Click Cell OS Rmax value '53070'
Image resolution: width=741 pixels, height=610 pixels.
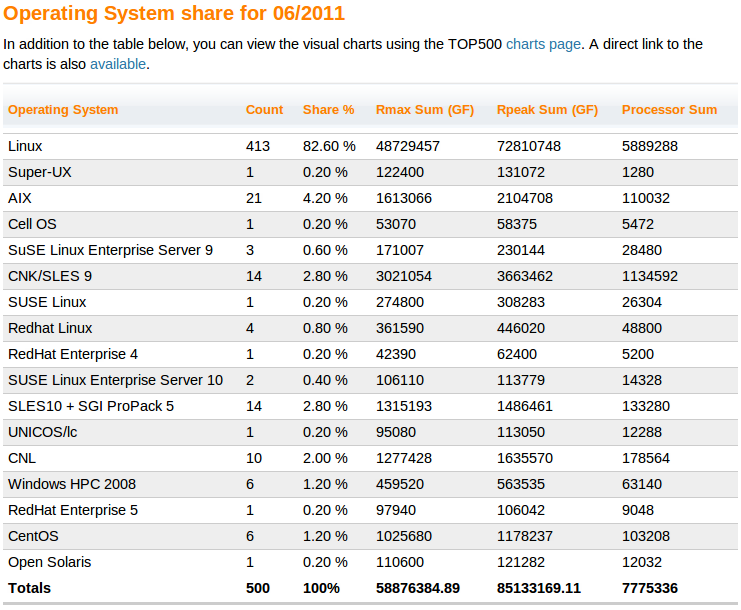point(396,224)
